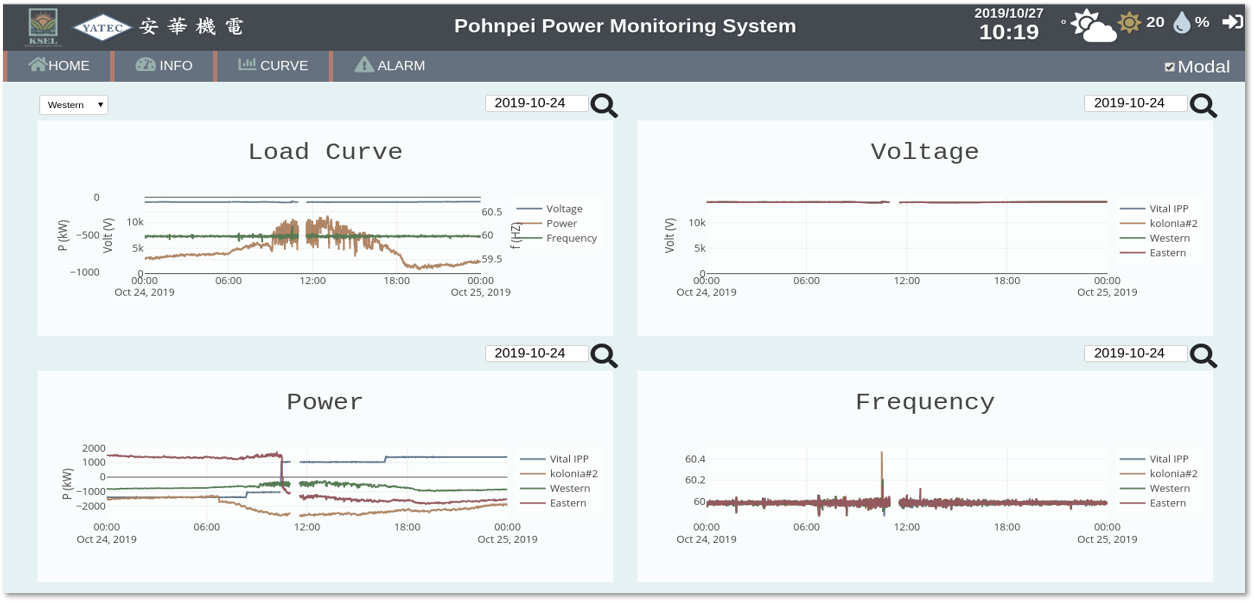Screen dimensions: 1254x602
Task: Open the Western station dropdown
Action: pos(74,105)
